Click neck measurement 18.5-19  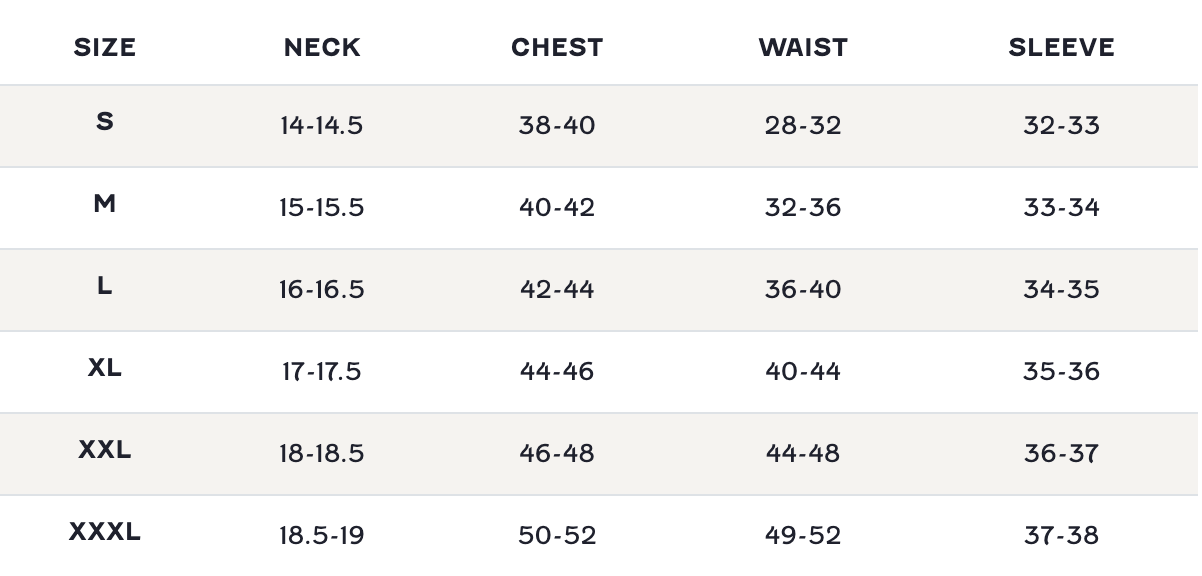point(321,536)
